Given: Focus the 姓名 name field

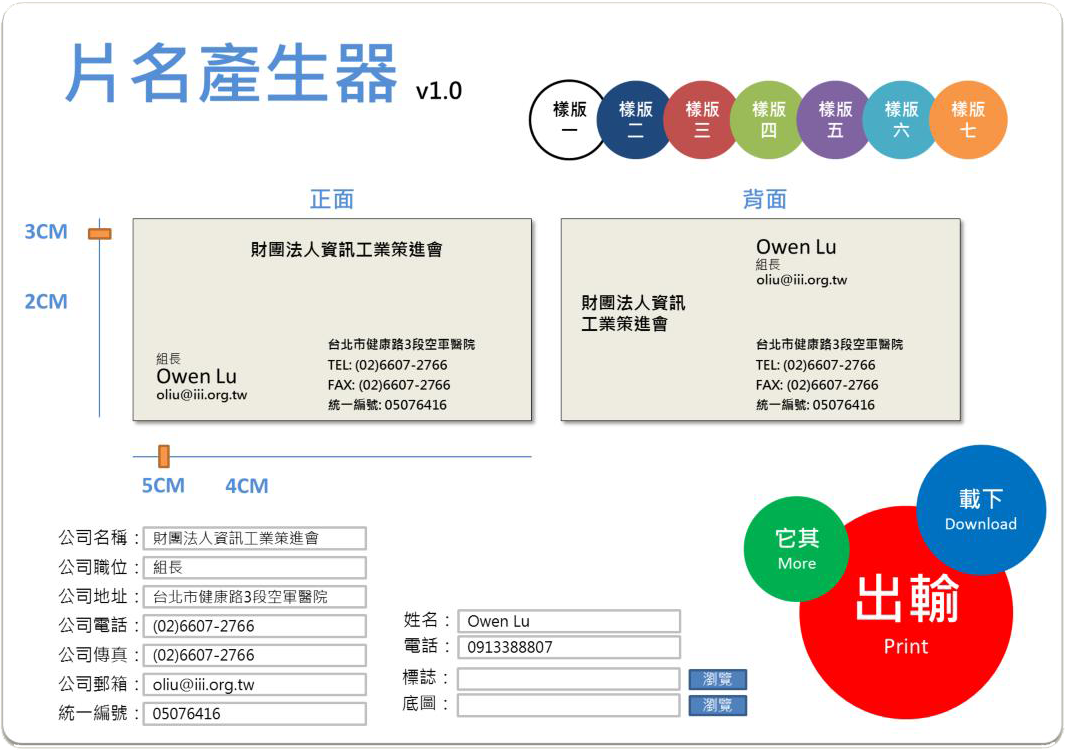Looking at the screenshot, I should pos(568,621).
